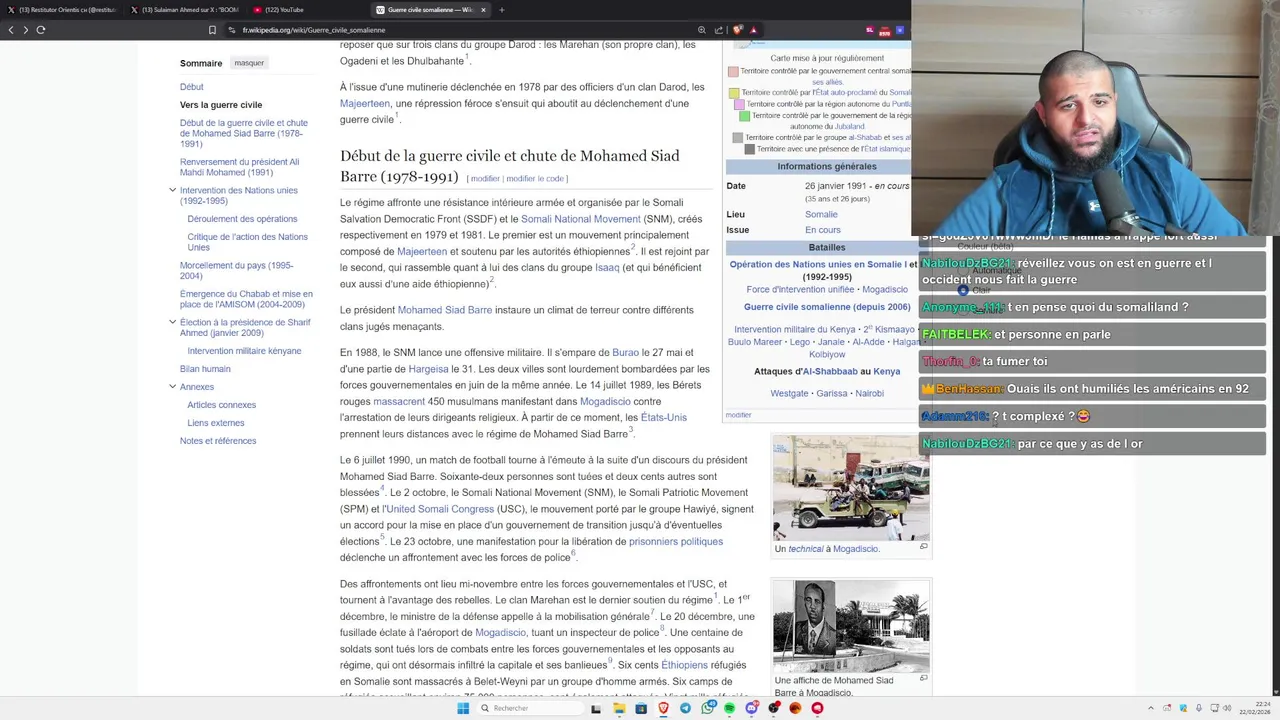Switch to the Sulaiman Ahmed X tab
Viewport: 1280px width, 720px height.
(185, 10)
